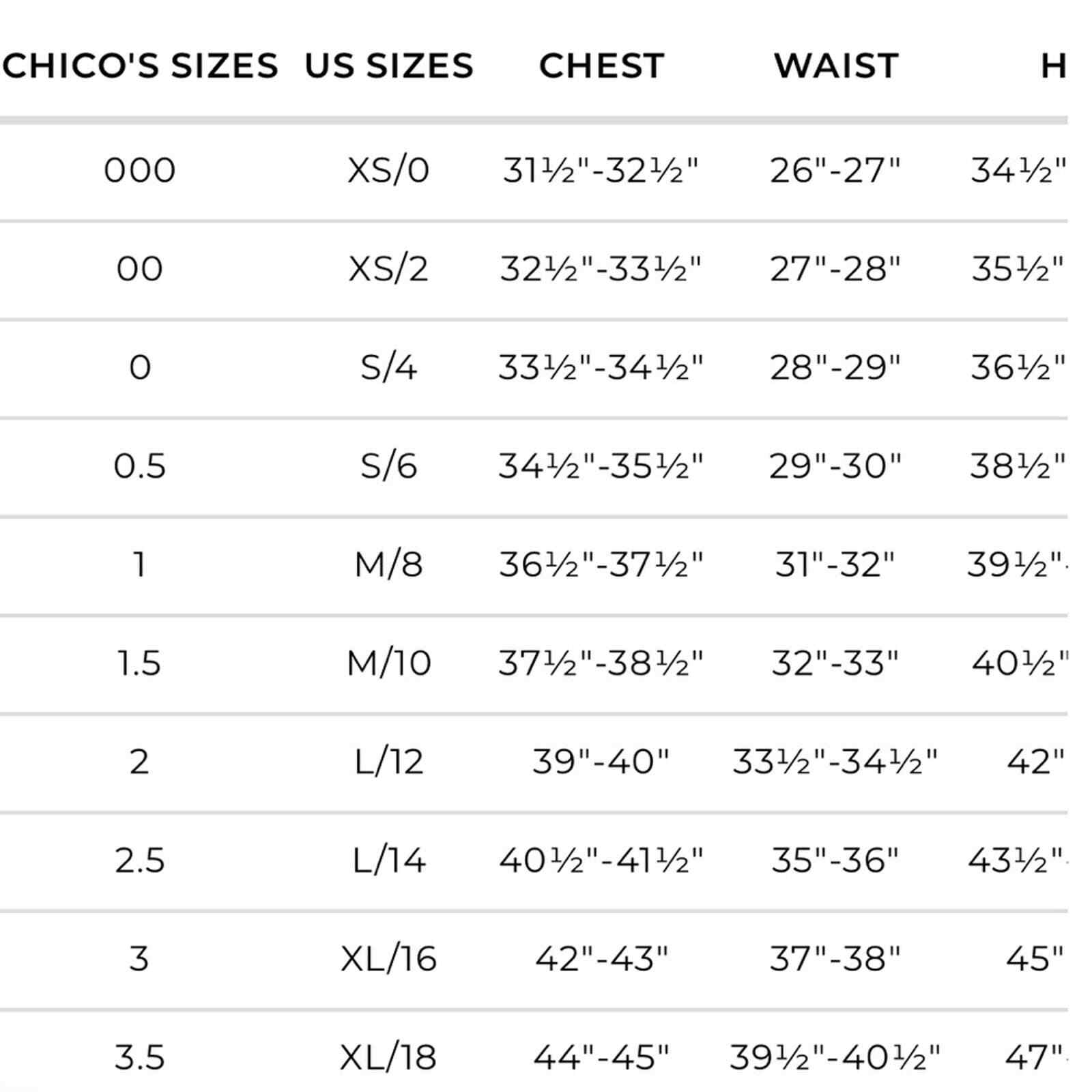Click chest measurement 37½"-38½"
The height and width of the screenshot is (1092, 1092).
coord(601,663)
